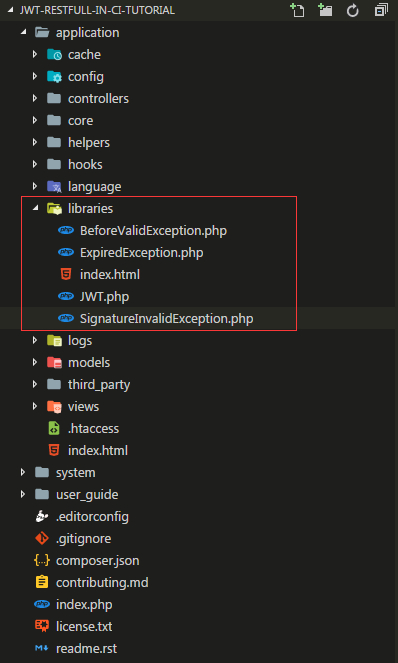Open composer.json file
This screenshot has height=663, width=398.
tap(98, 561)
